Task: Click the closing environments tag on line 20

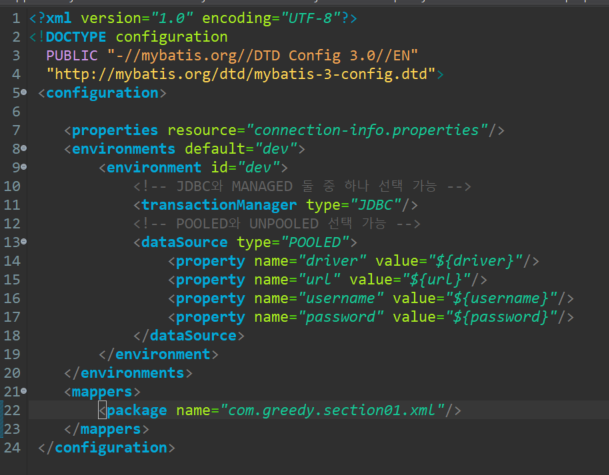Action: pos(128,373)
